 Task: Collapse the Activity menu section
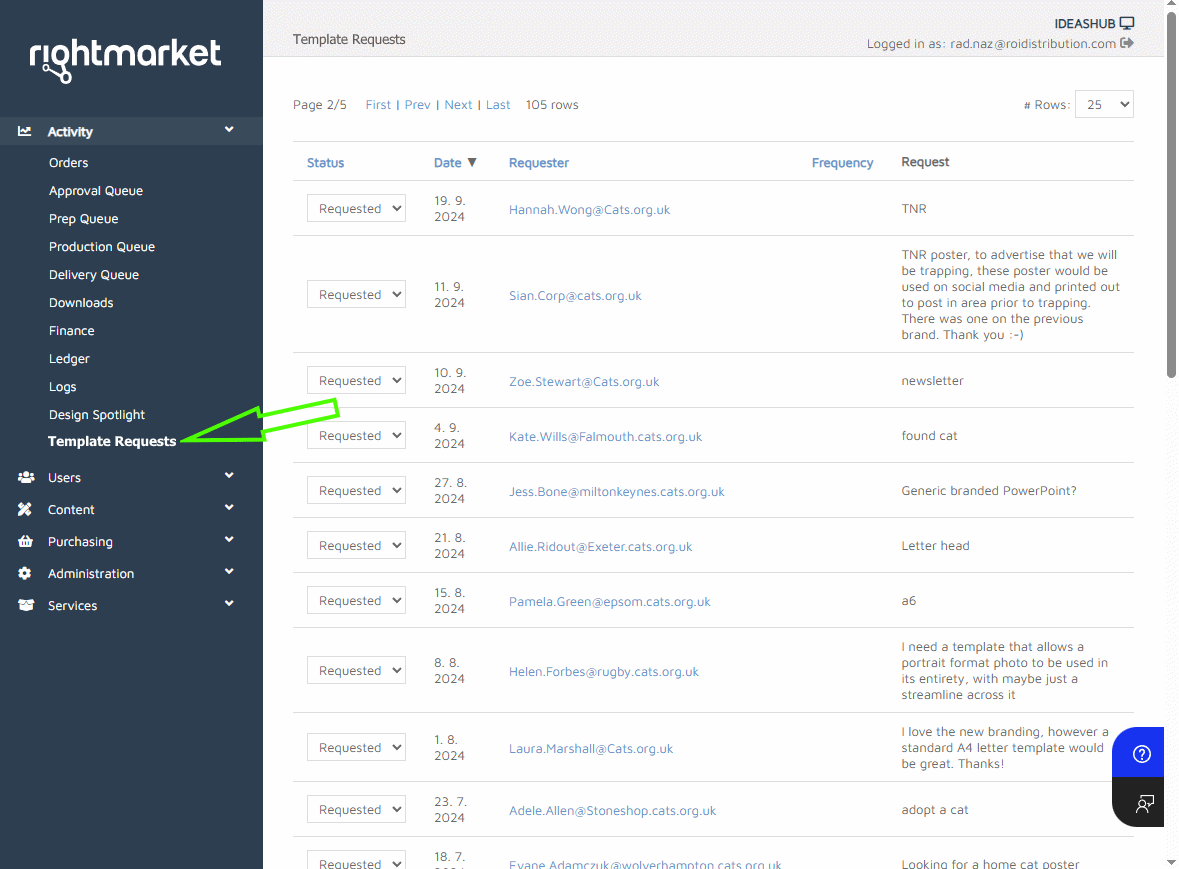pos(229,130)
